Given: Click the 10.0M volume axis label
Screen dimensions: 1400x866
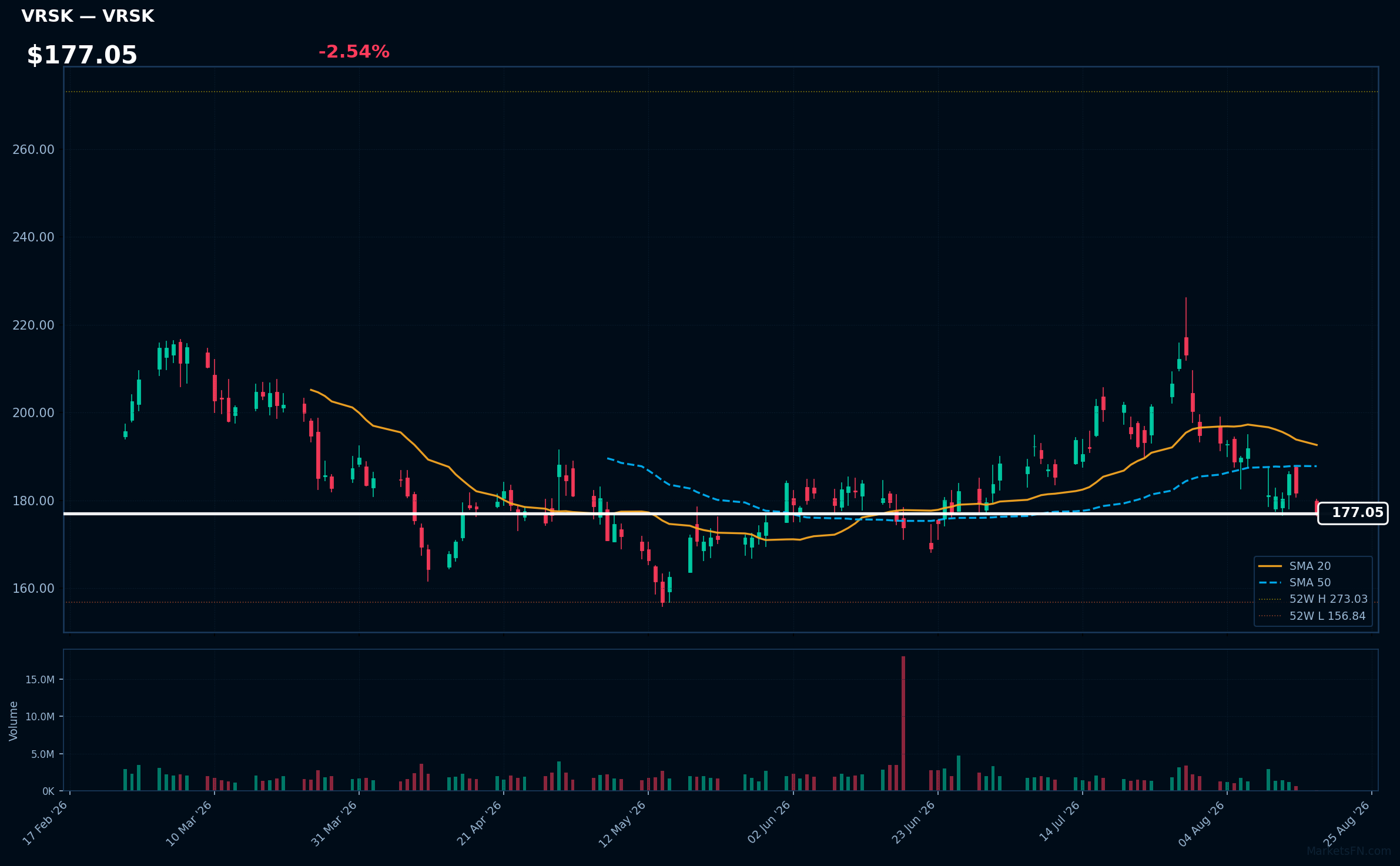Looking at the screenshot, I should coord(40,716).
